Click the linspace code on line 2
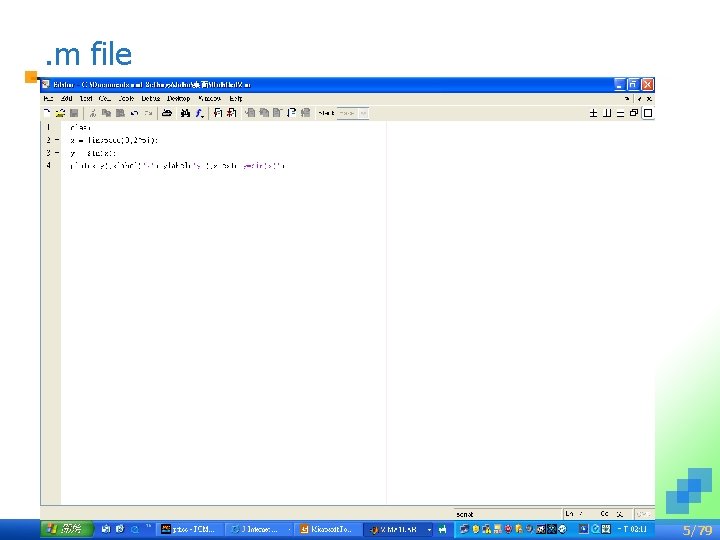This screenshot has height=540, width=720. 114,140
